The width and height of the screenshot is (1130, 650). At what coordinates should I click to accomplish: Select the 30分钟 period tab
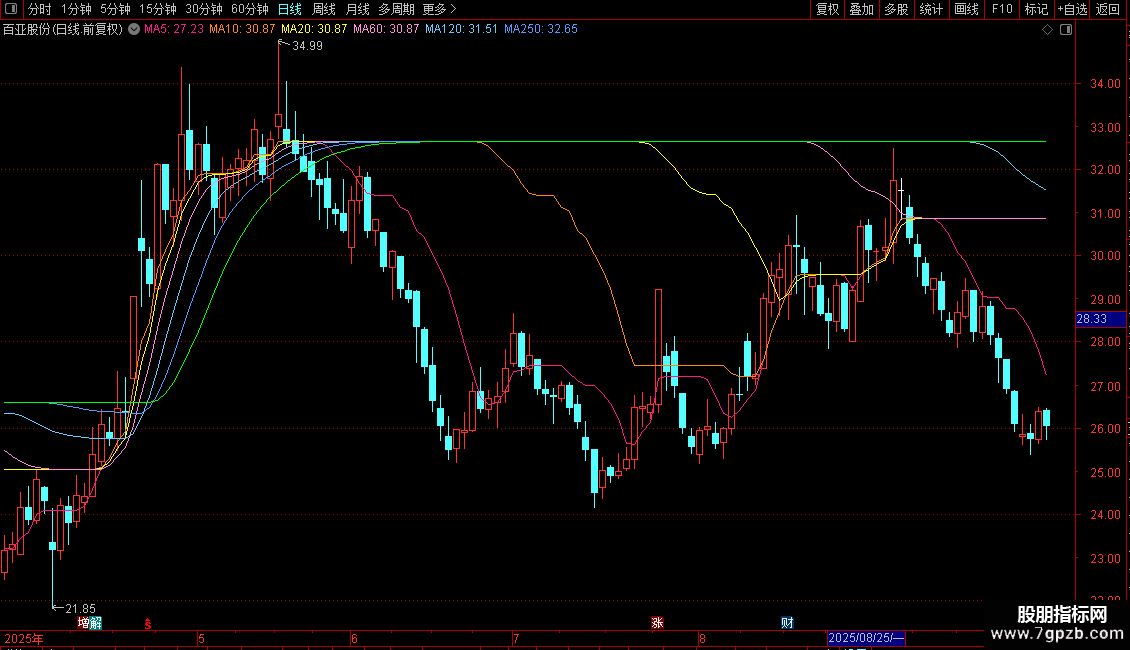pos(204,9)
